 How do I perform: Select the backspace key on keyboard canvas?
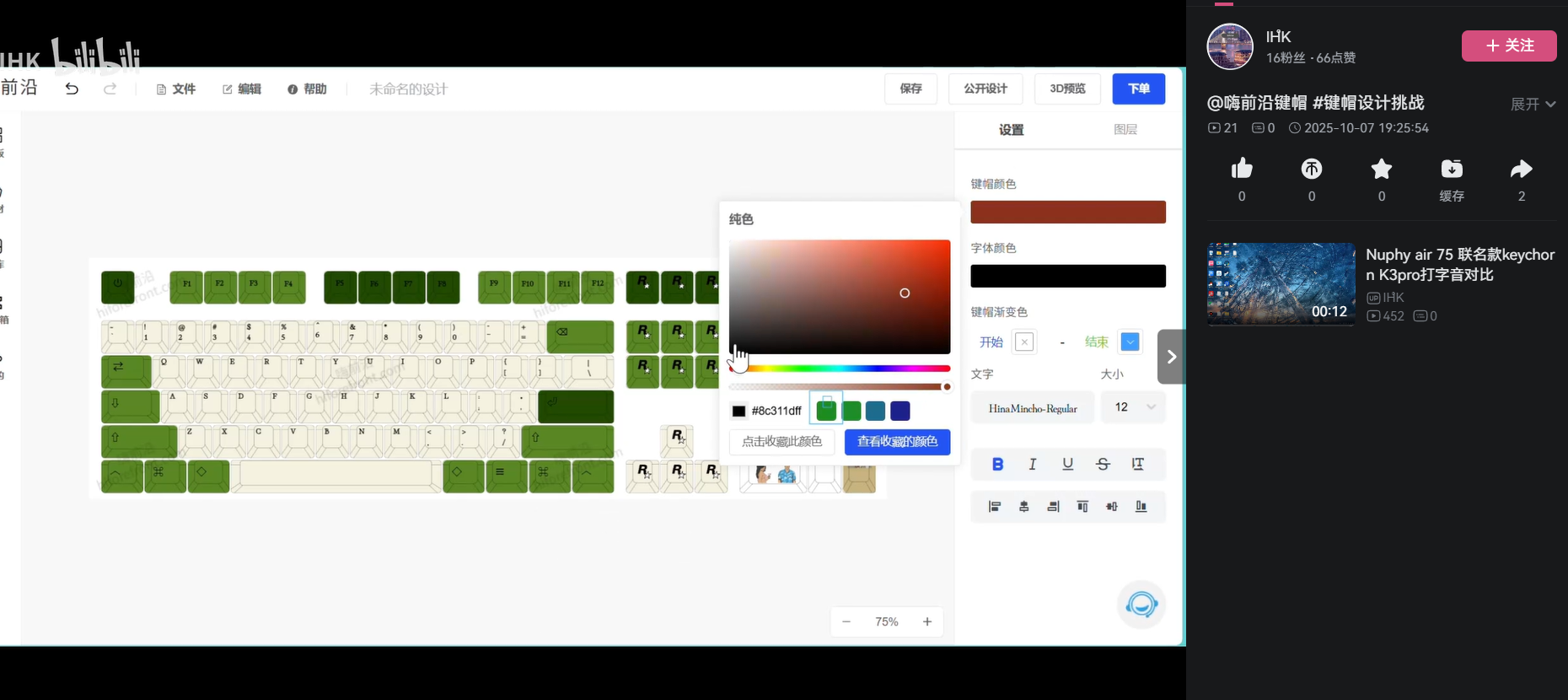click(x=580, y=337)
